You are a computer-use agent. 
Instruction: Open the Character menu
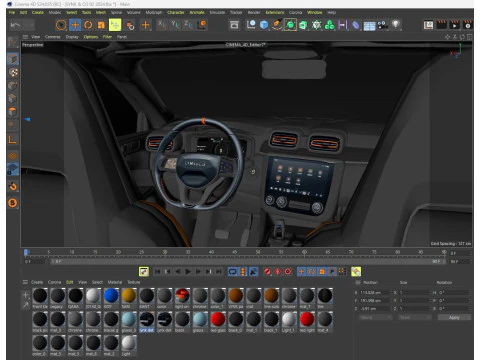point(176,12)
